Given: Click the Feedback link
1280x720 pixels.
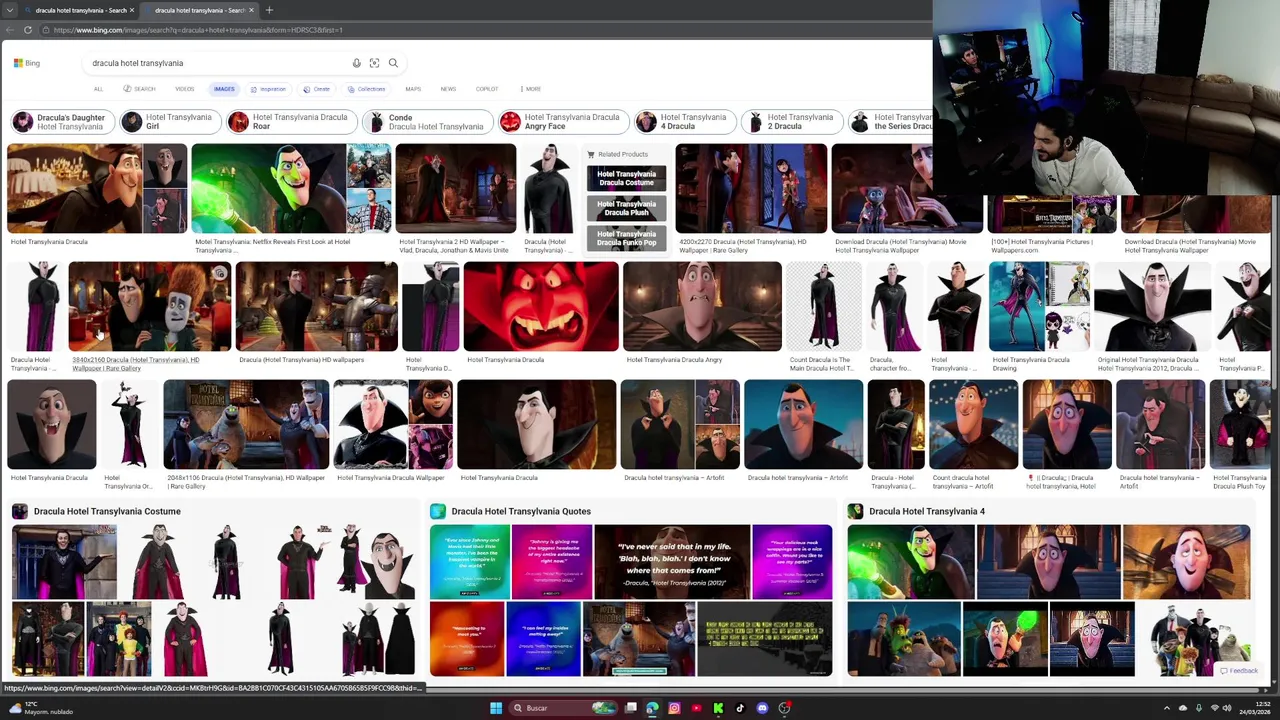Looking at the screenshot, I should coord(1239,671).
